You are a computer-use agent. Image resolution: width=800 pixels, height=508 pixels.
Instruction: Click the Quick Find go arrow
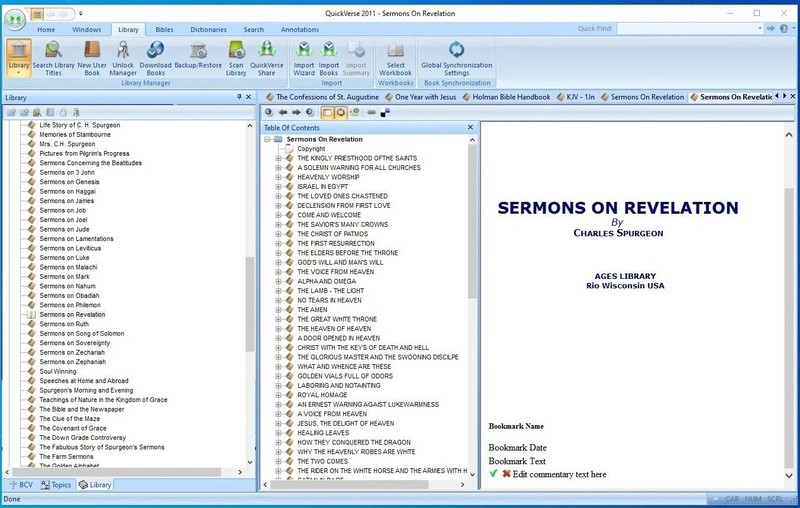770,29
